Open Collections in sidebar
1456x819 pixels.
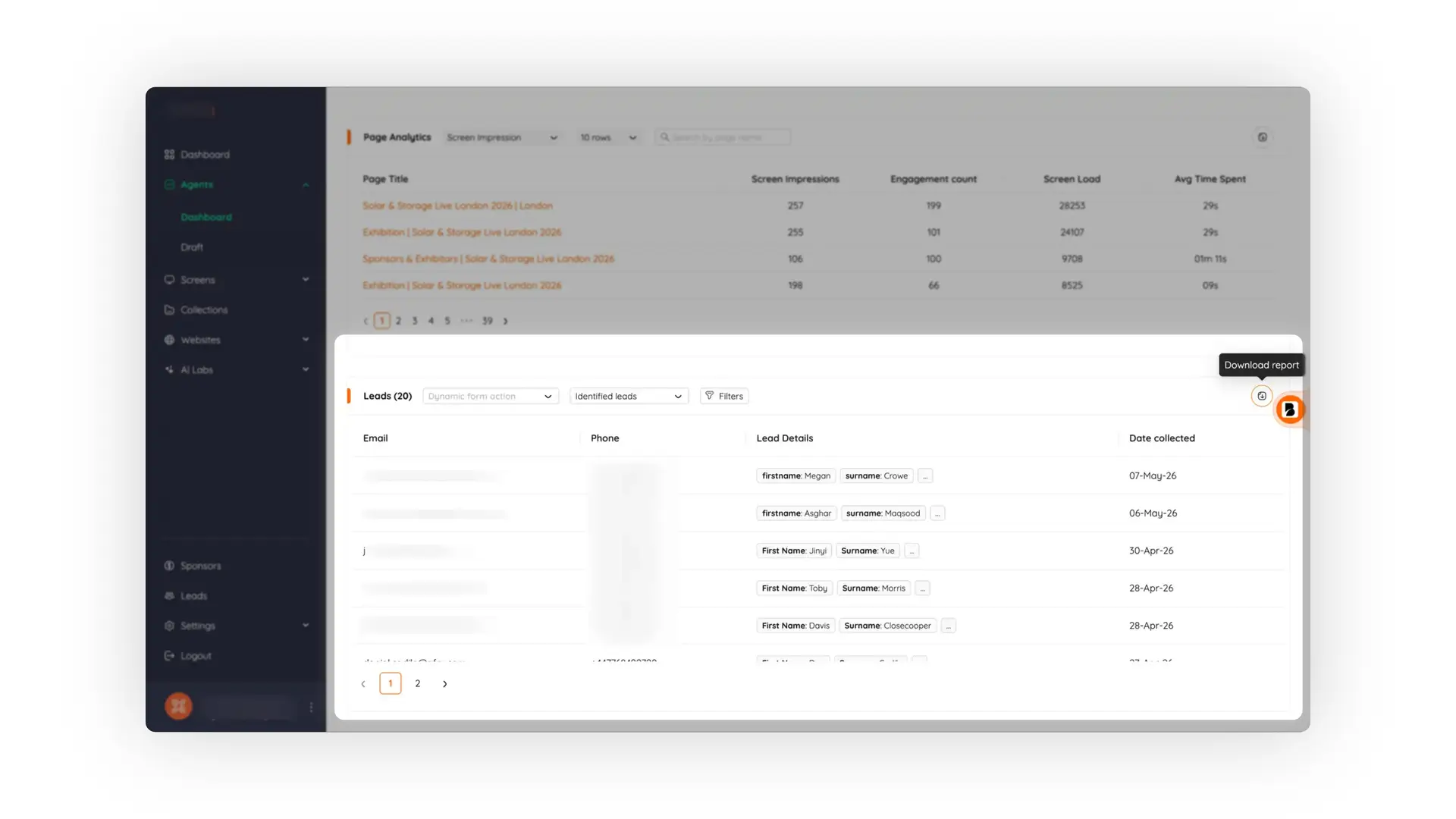tap(204, 310)
